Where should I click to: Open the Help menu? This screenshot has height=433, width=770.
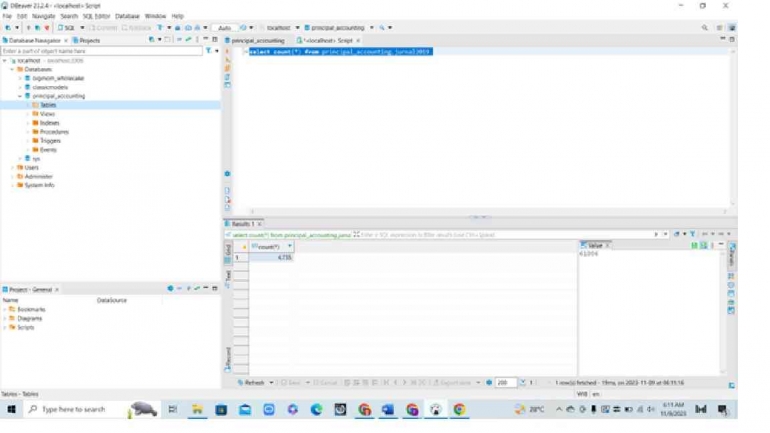point(177,16)
